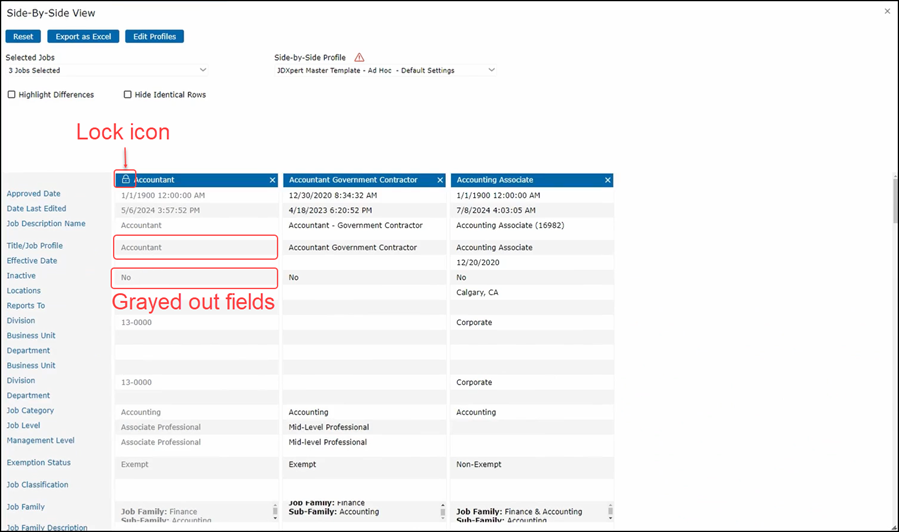Click the Job Classification row label
Image resolution: width=899 pixels, height=532 pixels.
point(38,485)
